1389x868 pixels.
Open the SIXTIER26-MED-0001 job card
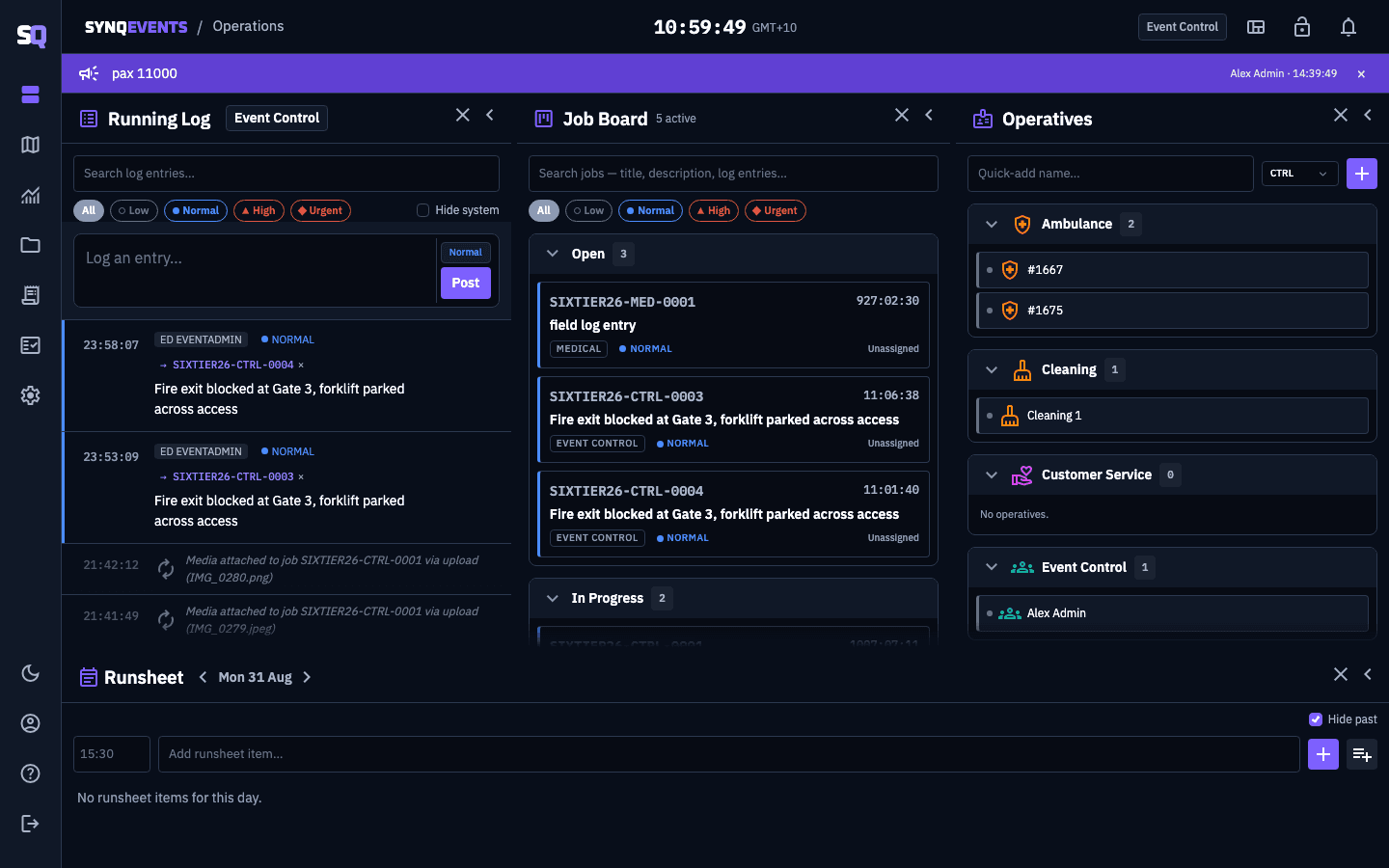point(733,325)
